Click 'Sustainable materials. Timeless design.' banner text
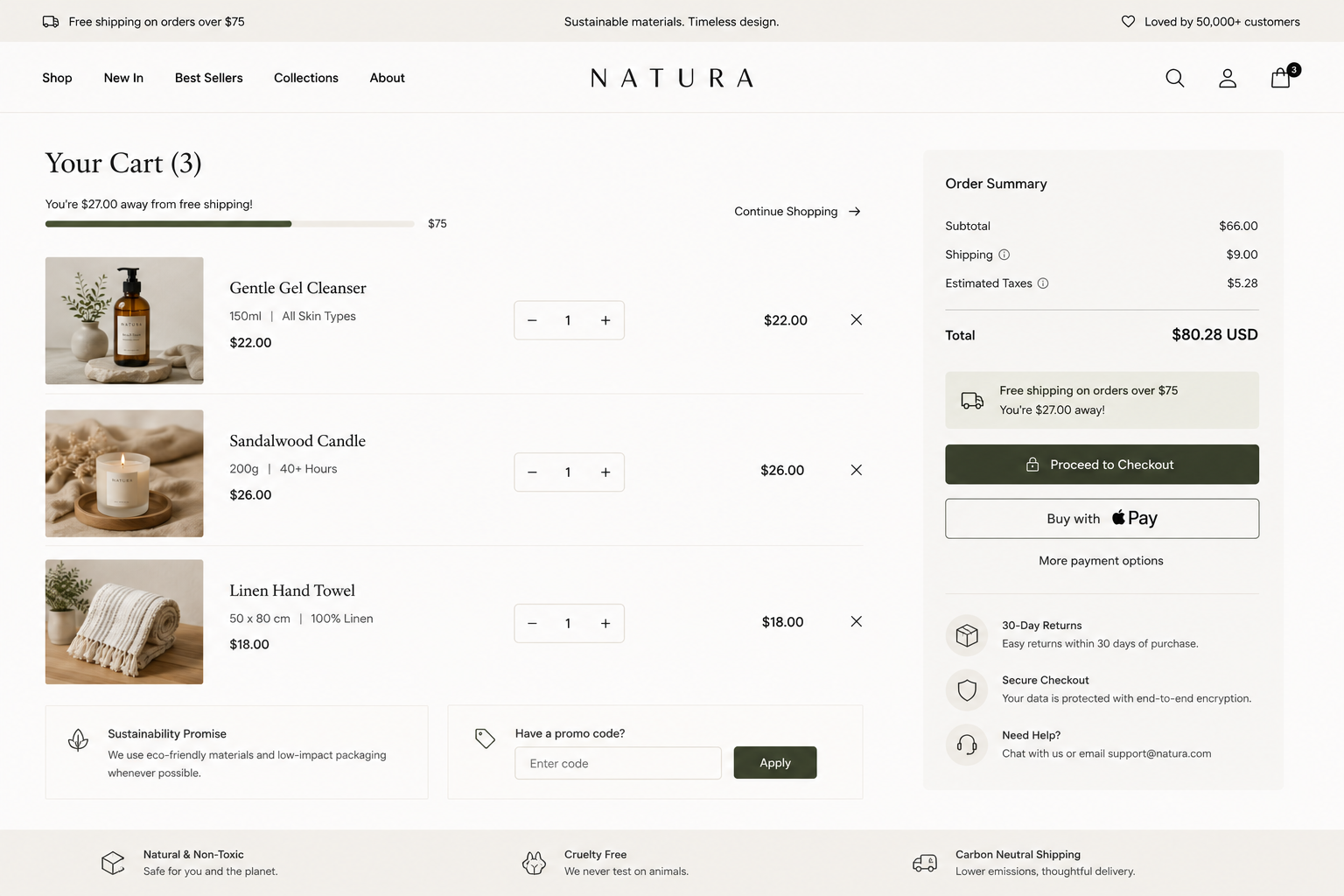The image size is (1344, 896). pyautogui.click(x=671, y=21)
